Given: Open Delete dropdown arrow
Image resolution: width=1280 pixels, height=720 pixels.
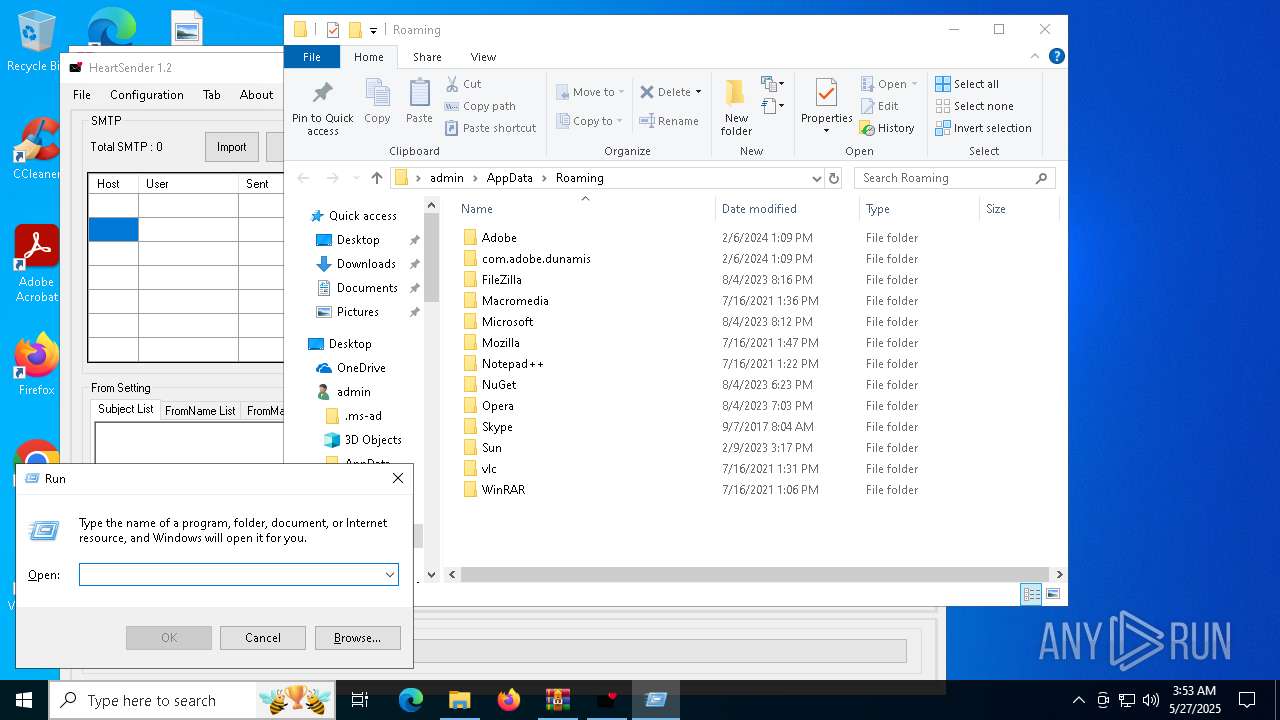Looking at the screenshot, I should (x=698, y=92).
